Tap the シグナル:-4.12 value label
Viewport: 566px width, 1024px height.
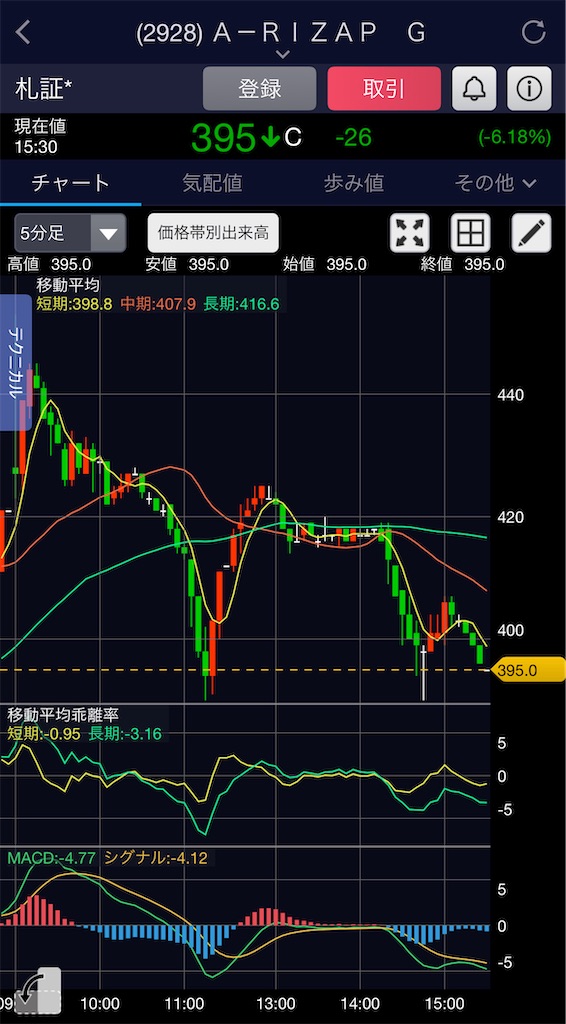156,857
